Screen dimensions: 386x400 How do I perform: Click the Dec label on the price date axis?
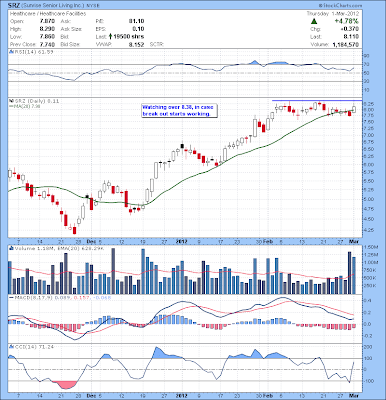tap(90, 241)
